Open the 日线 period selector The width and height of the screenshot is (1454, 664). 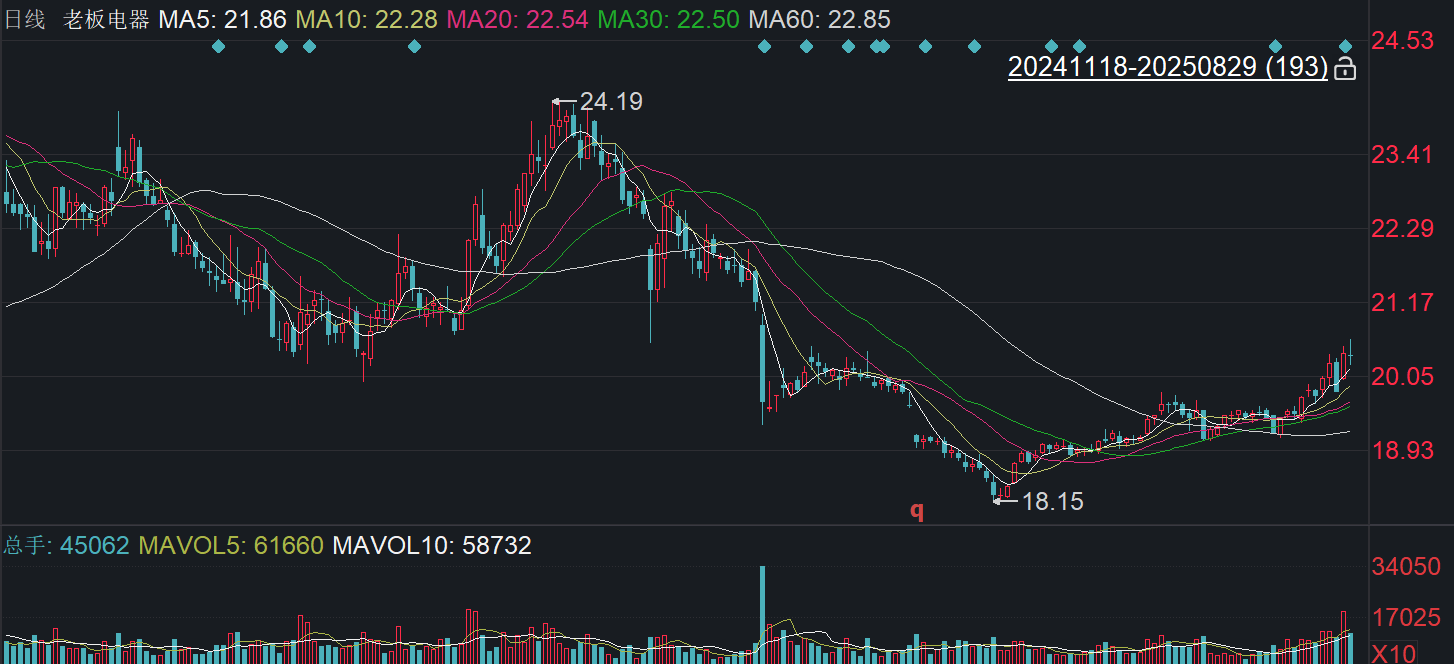[x=25, y=19]
